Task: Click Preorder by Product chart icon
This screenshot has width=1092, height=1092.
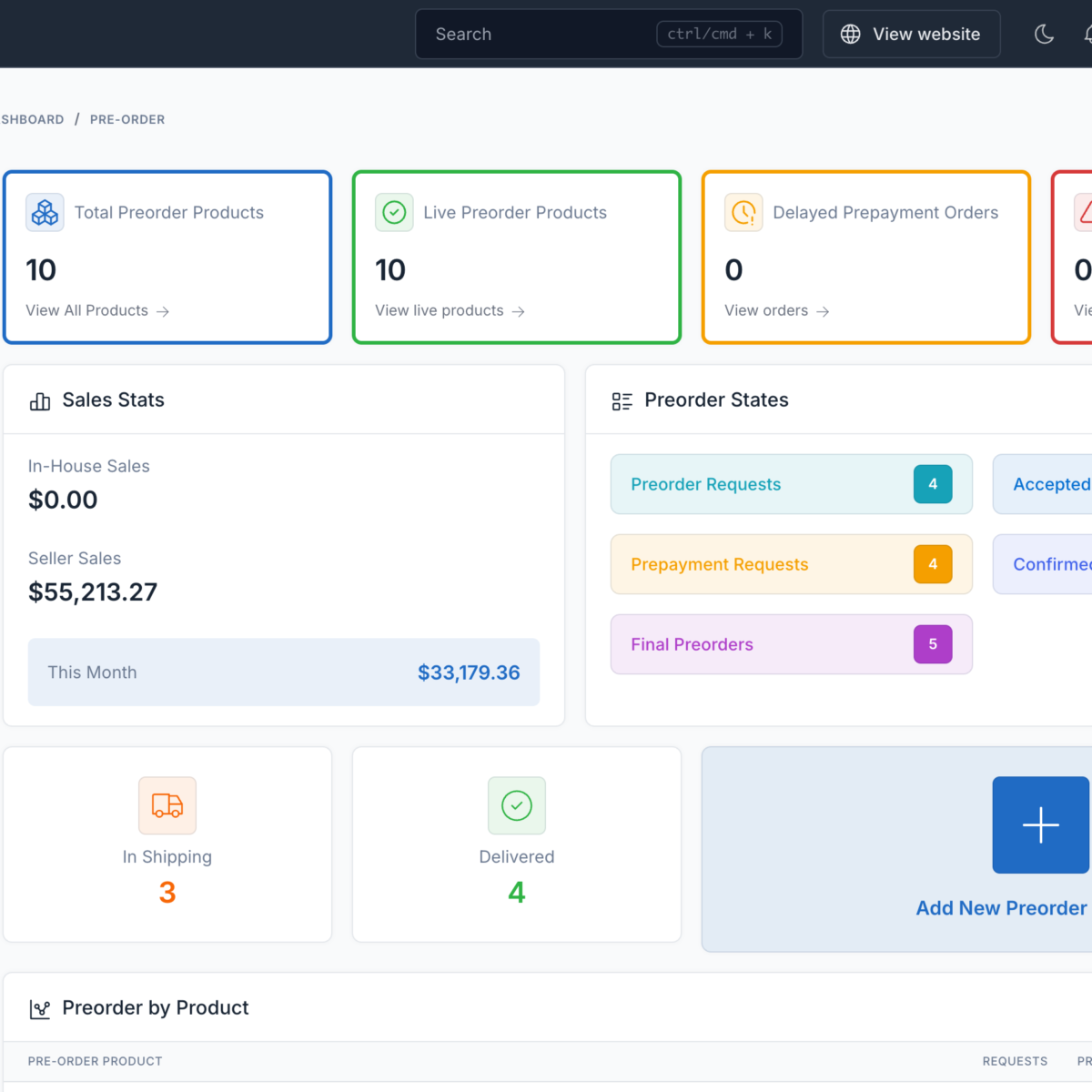Action: 40,1009
